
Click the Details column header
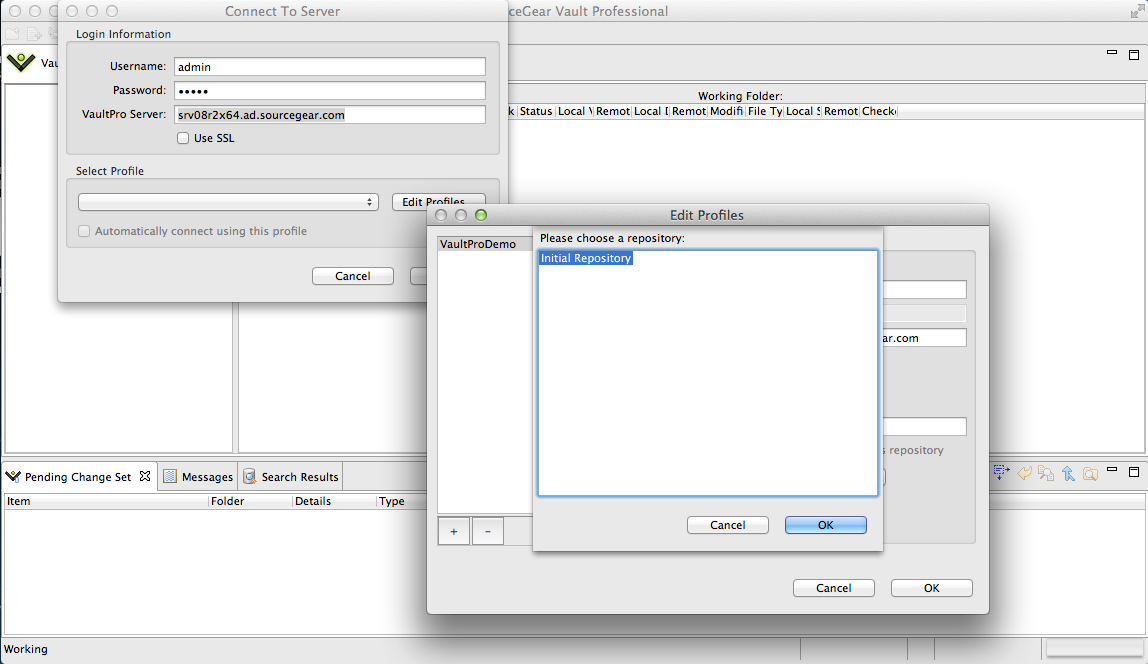[334, 501]
